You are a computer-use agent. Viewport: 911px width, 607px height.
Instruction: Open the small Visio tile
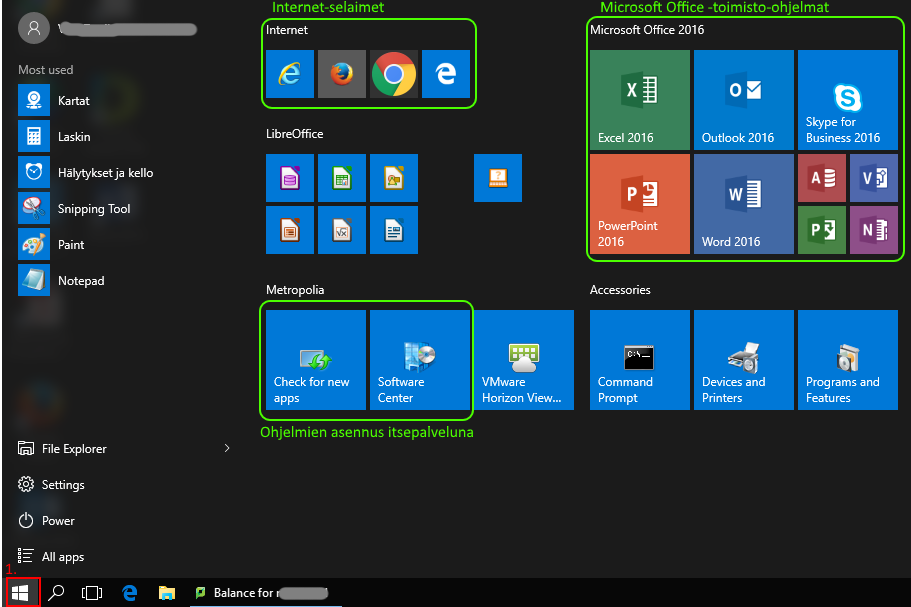(x=874, y=178)
